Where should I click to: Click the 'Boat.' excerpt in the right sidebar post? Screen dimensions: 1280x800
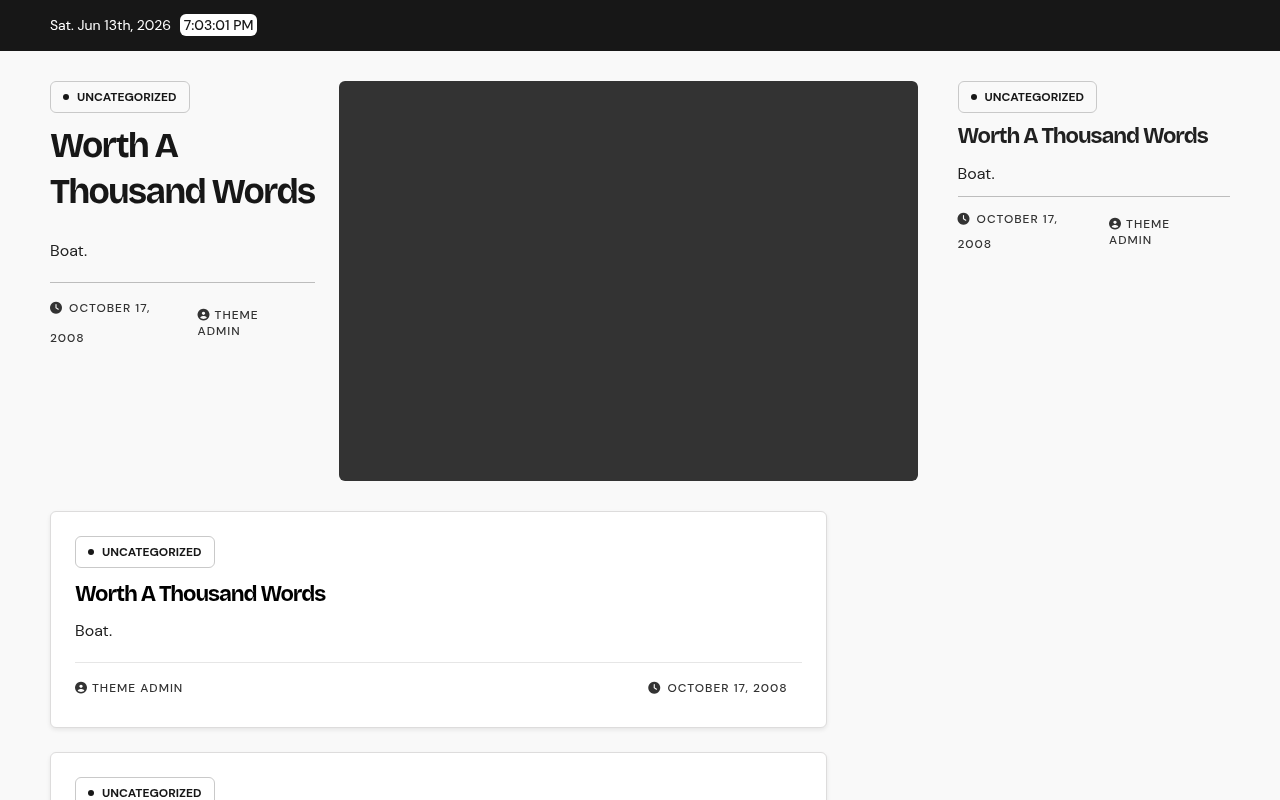coord(976,174)
